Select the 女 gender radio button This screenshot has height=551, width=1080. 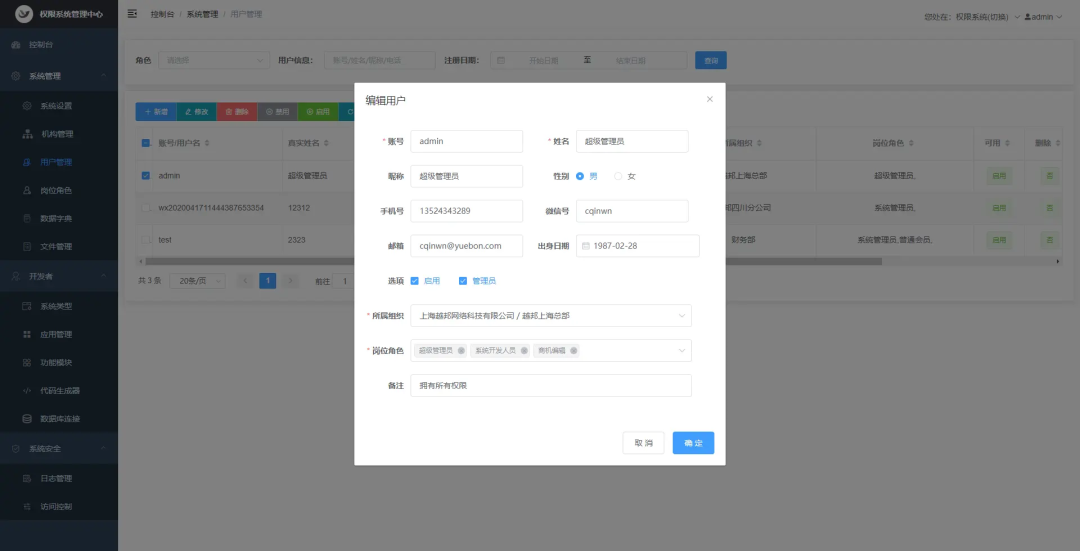point(618,176)
